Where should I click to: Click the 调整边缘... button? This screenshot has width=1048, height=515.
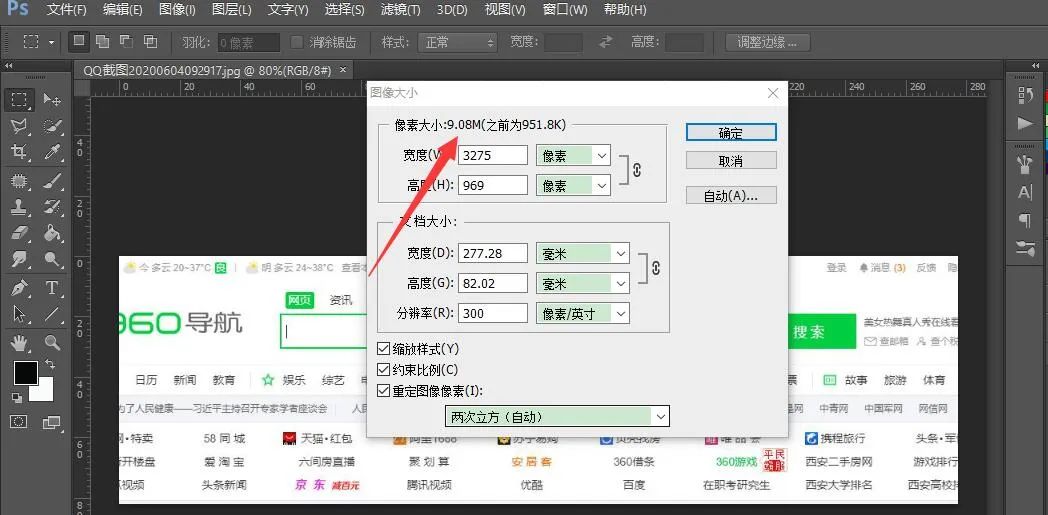click(x=767, y=42)
